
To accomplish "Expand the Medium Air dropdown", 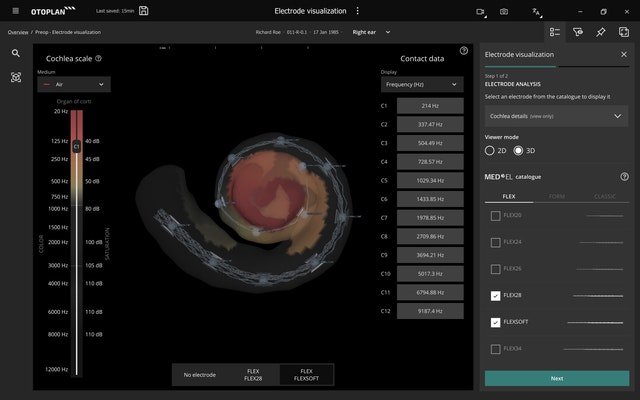I will tap(74, 85).
